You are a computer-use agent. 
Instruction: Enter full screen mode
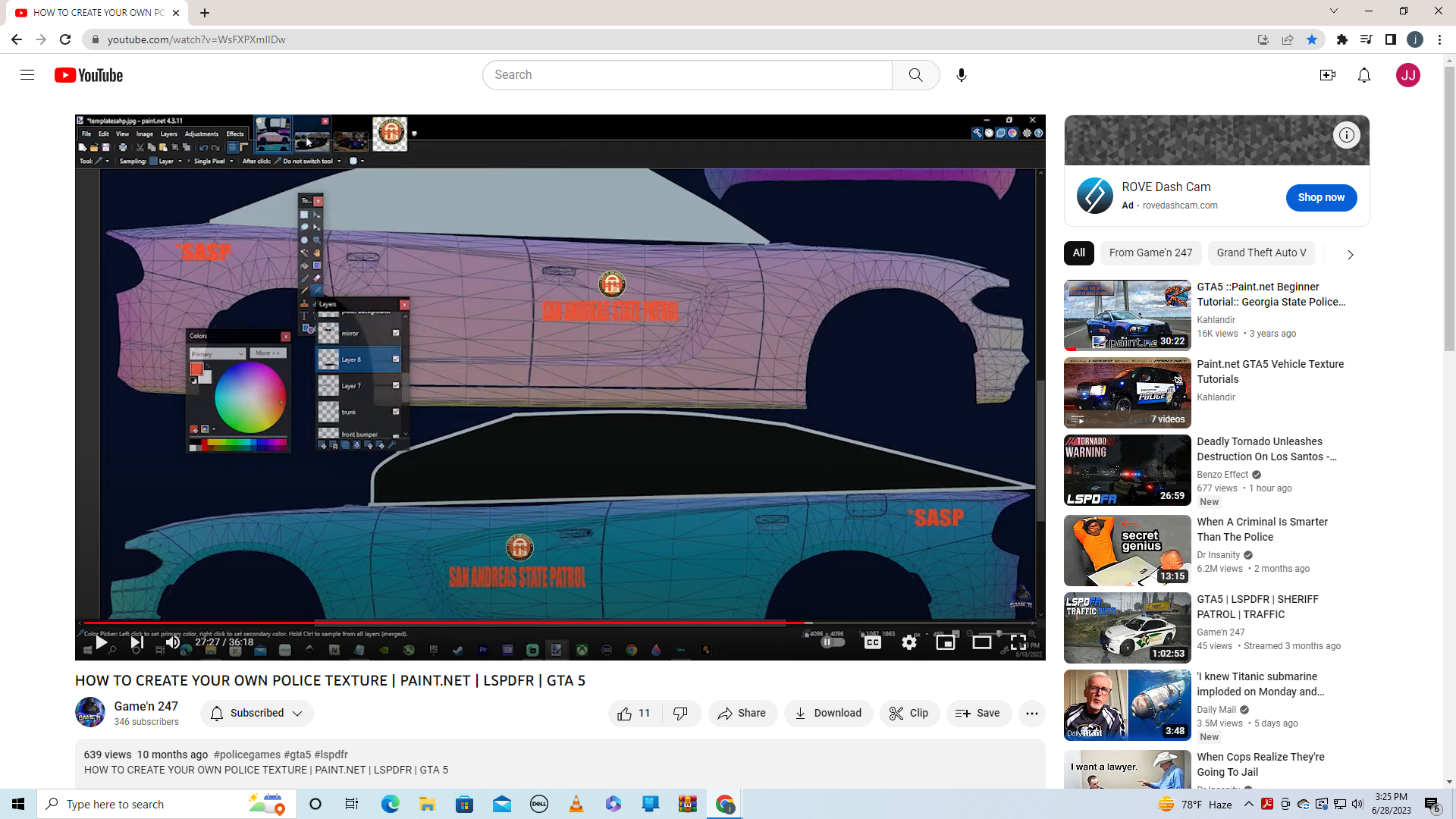click(1018, 643)
